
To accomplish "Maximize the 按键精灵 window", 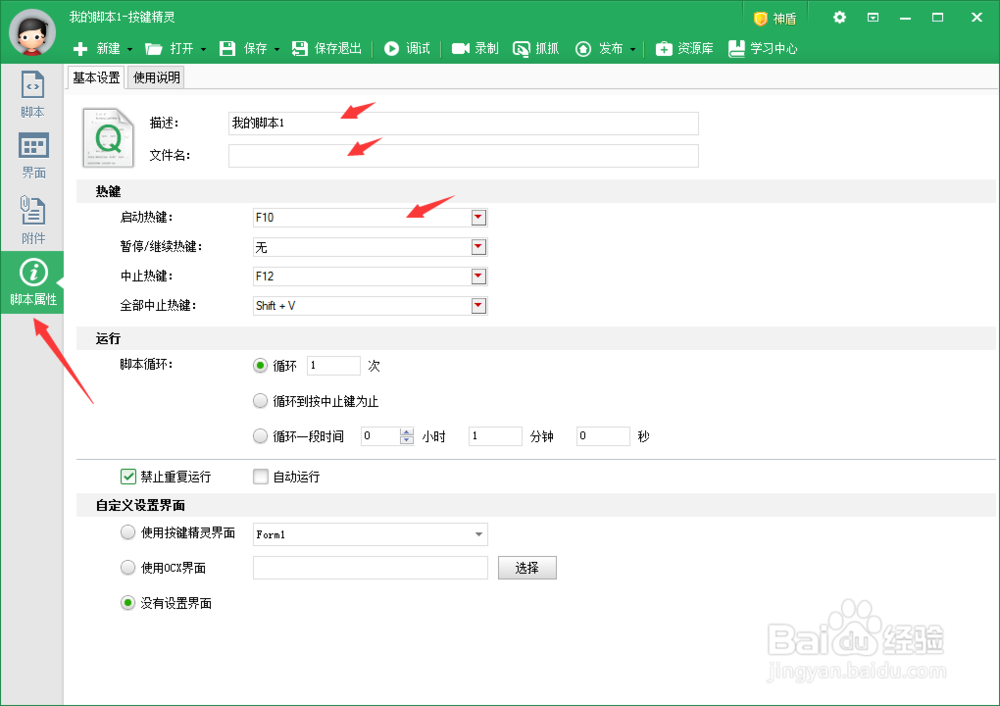I will pos(938,18).
